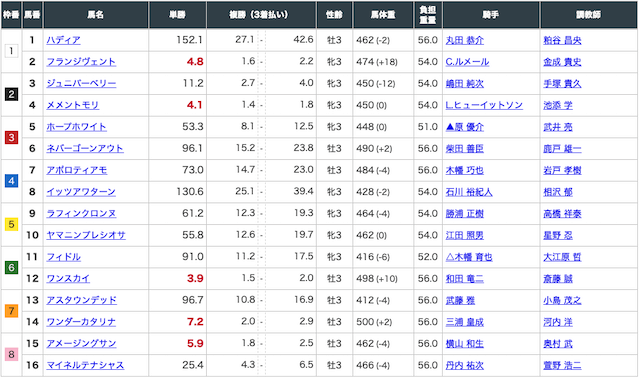
Task: Open horse link ハディア
Action: point(63,40)
